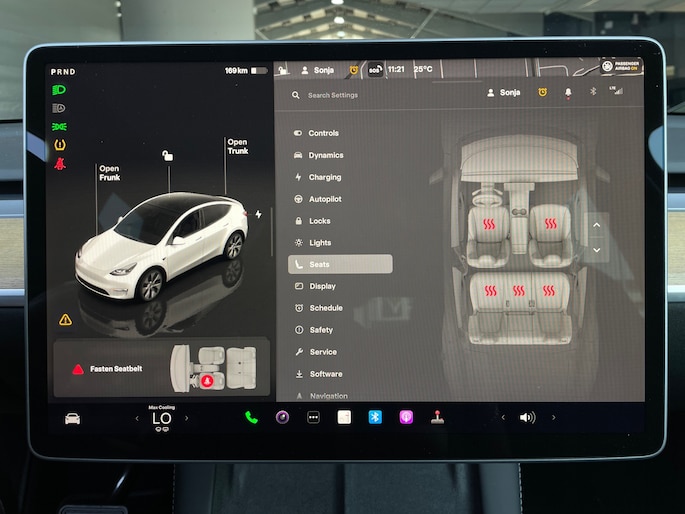Tap the white Model Y car image

click(162, 245)
